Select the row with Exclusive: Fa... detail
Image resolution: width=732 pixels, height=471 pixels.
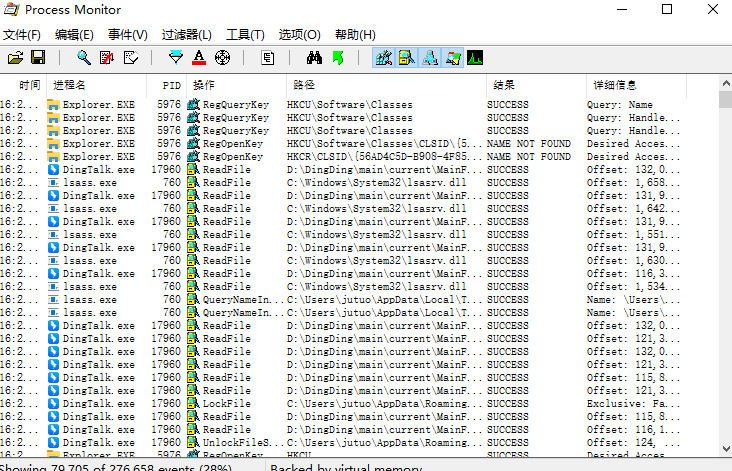point(343,404)
